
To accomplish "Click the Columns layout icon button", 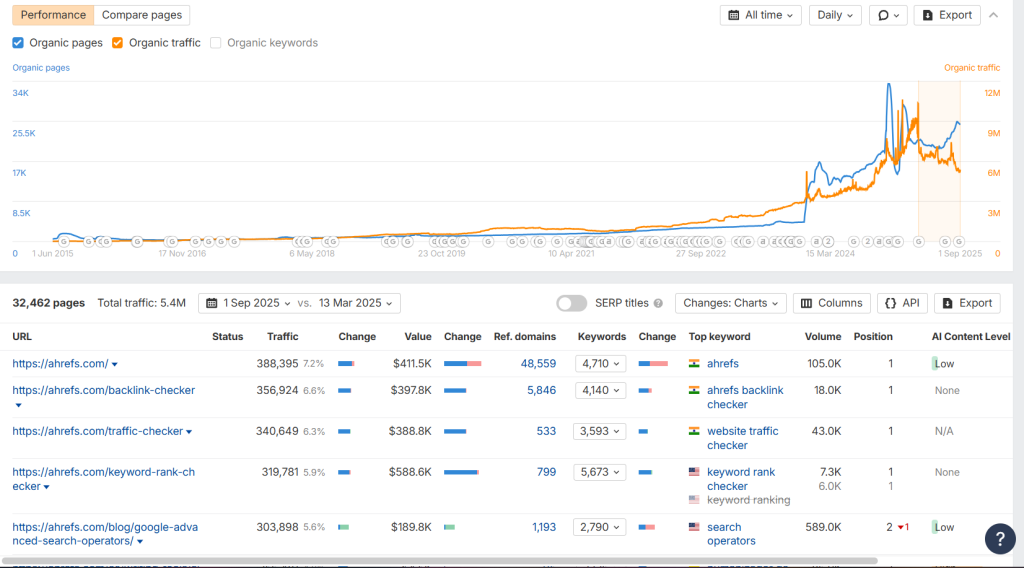I will 831,303.
